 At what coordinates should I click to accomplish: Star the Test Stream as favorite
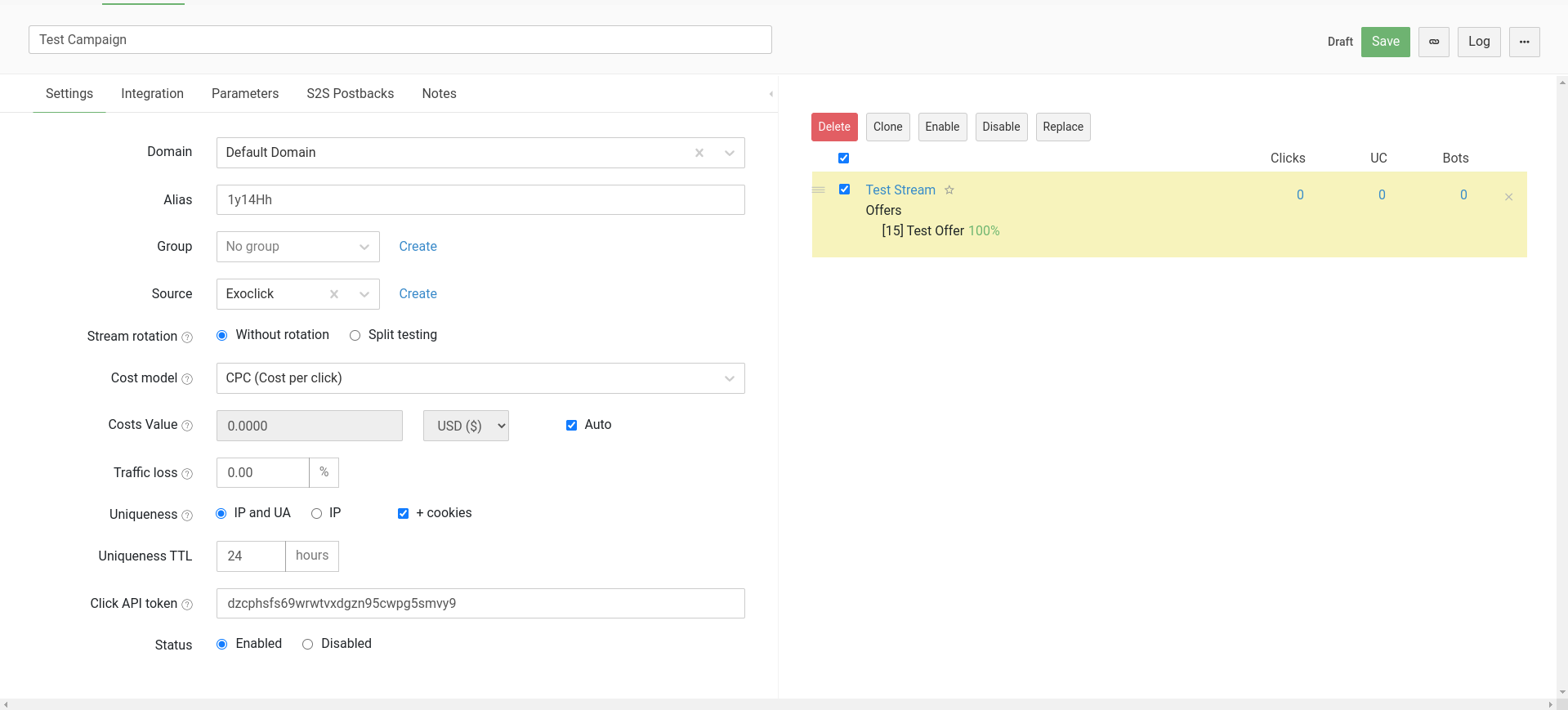pos(949,190)
